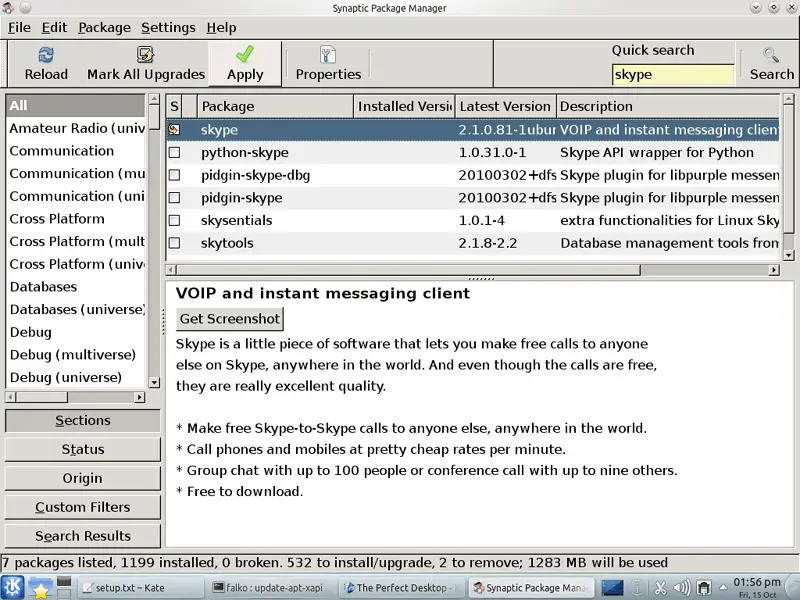Switch to the Status filter view
This screenshot has height=600, width=800.
click(x=83, y=449)
